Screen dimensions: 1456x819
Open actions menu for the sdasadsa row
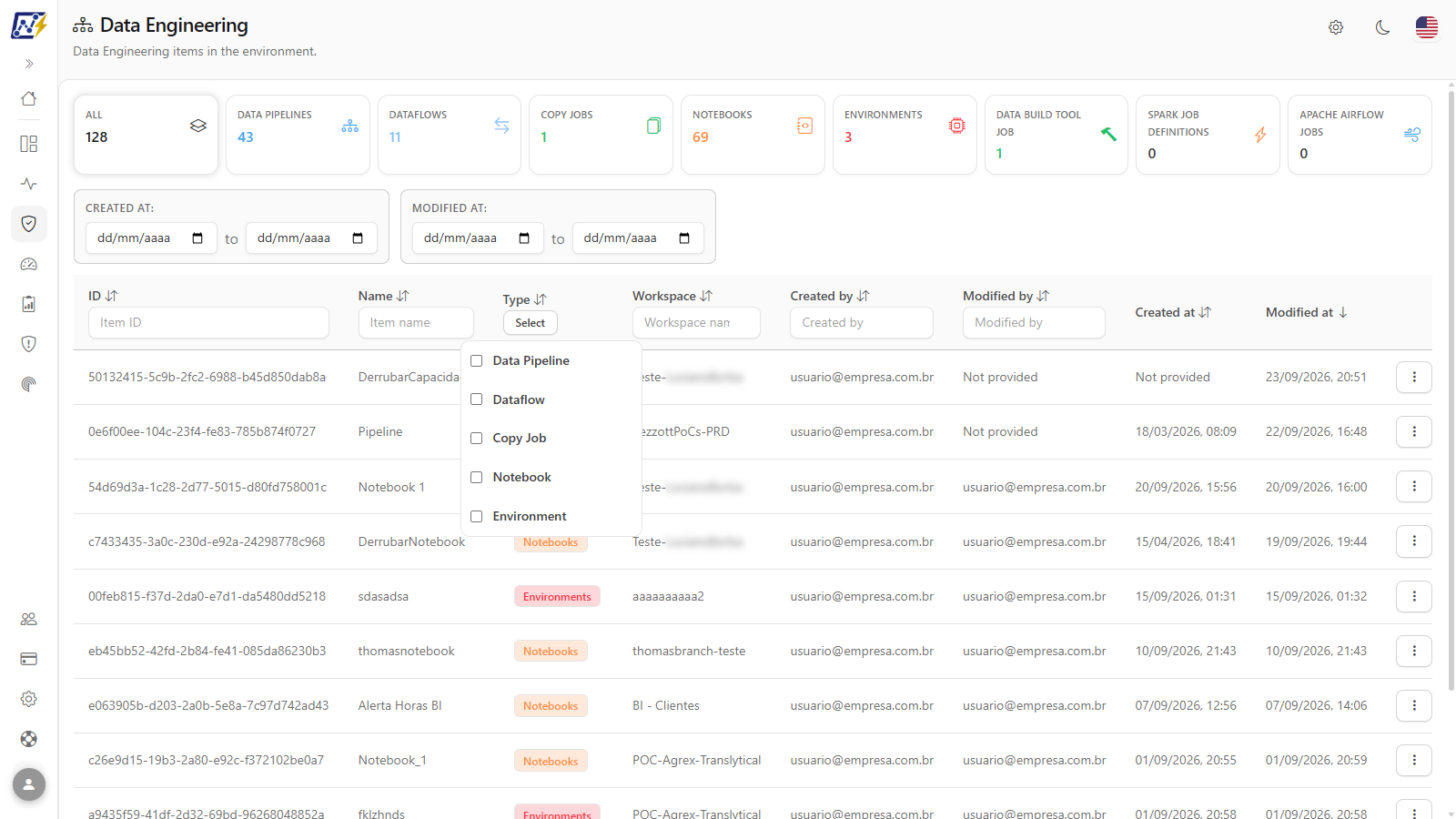pyautogui.click(x=1414, y=596)
